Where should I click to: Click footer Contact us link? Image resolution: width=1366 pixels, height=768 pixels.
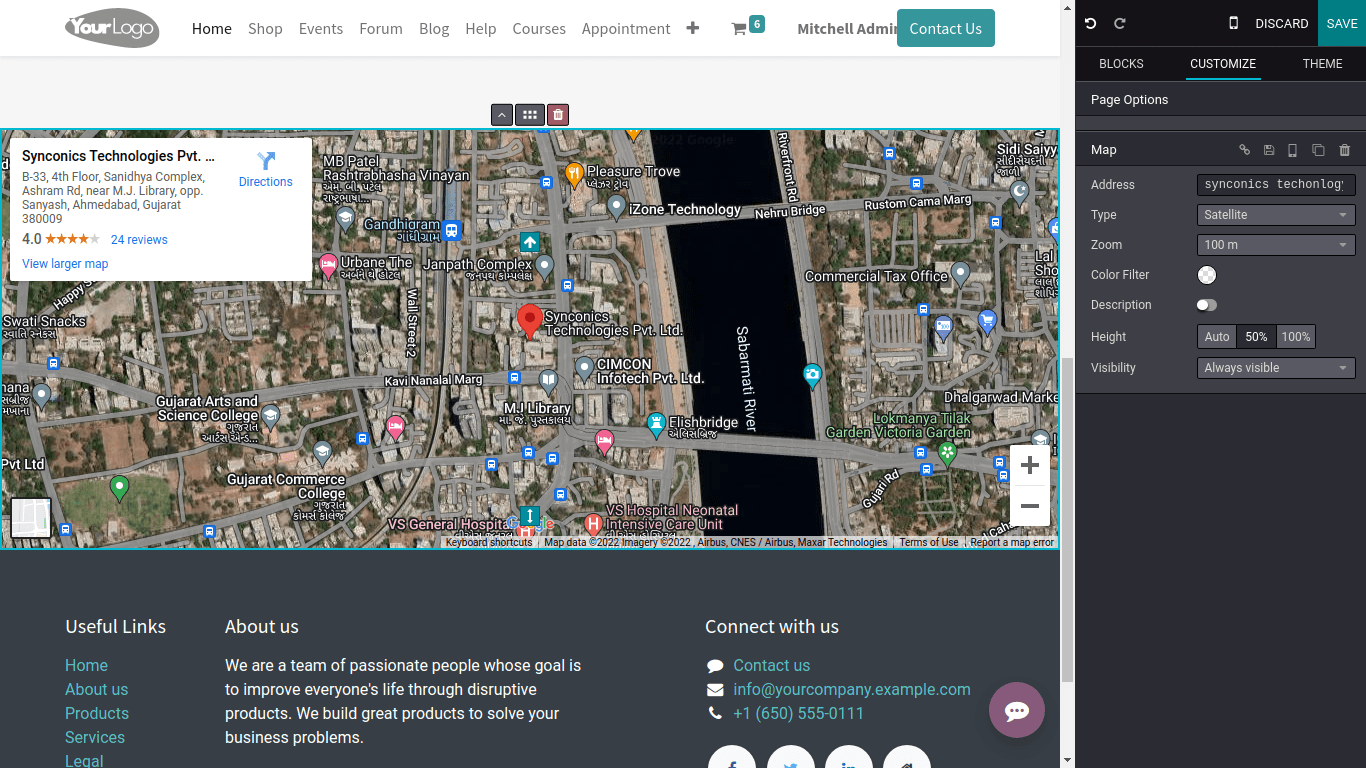(772, 665)
